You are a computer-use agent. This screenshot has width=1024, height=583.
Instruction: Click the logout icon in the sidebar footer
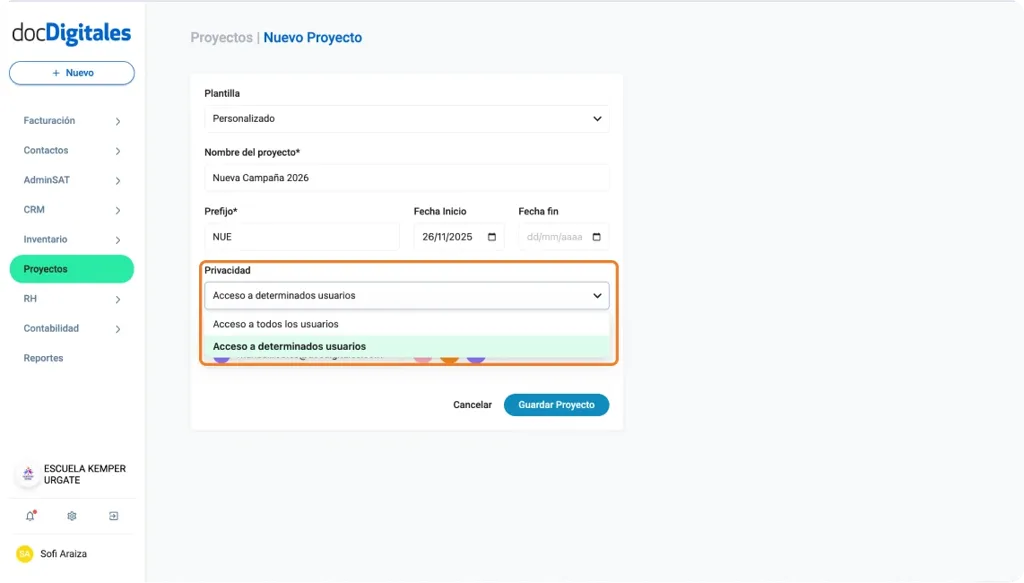(113, 515)
